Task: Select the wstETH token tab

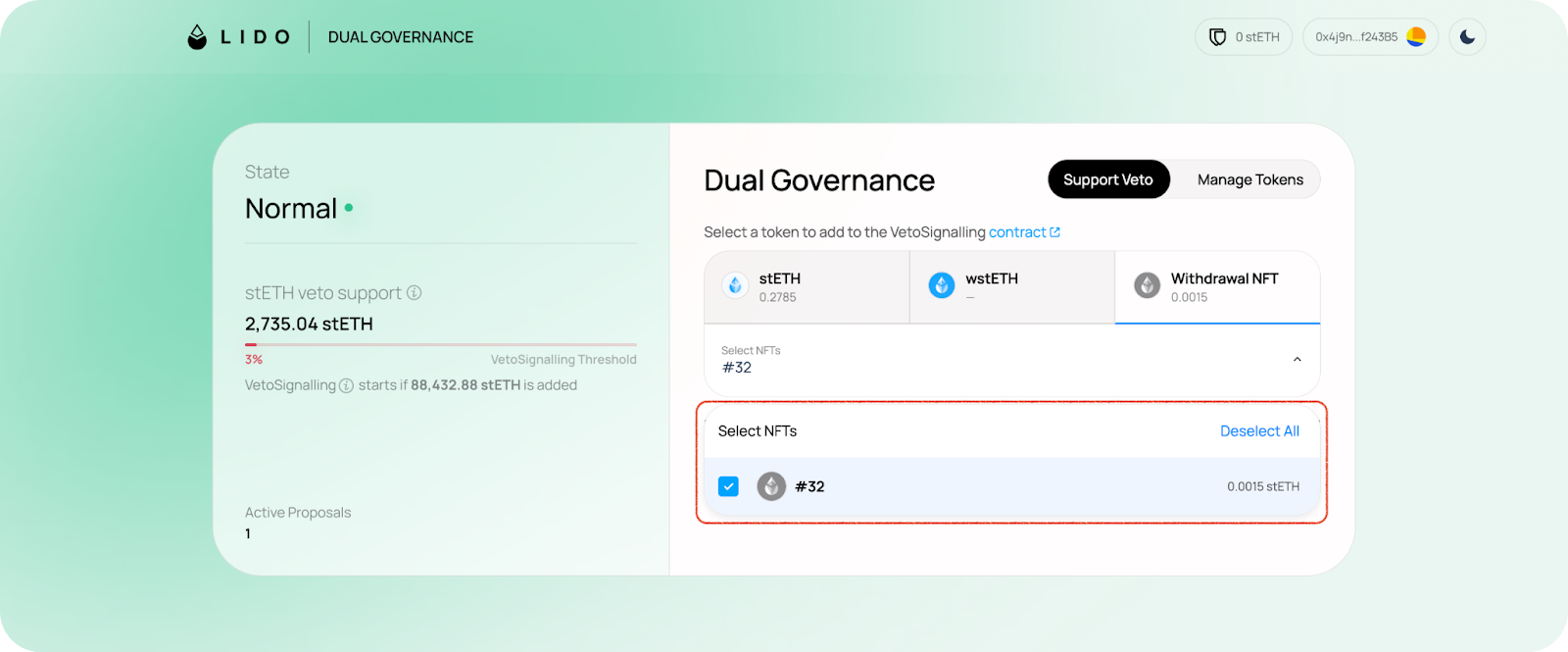Action: 1011,287
